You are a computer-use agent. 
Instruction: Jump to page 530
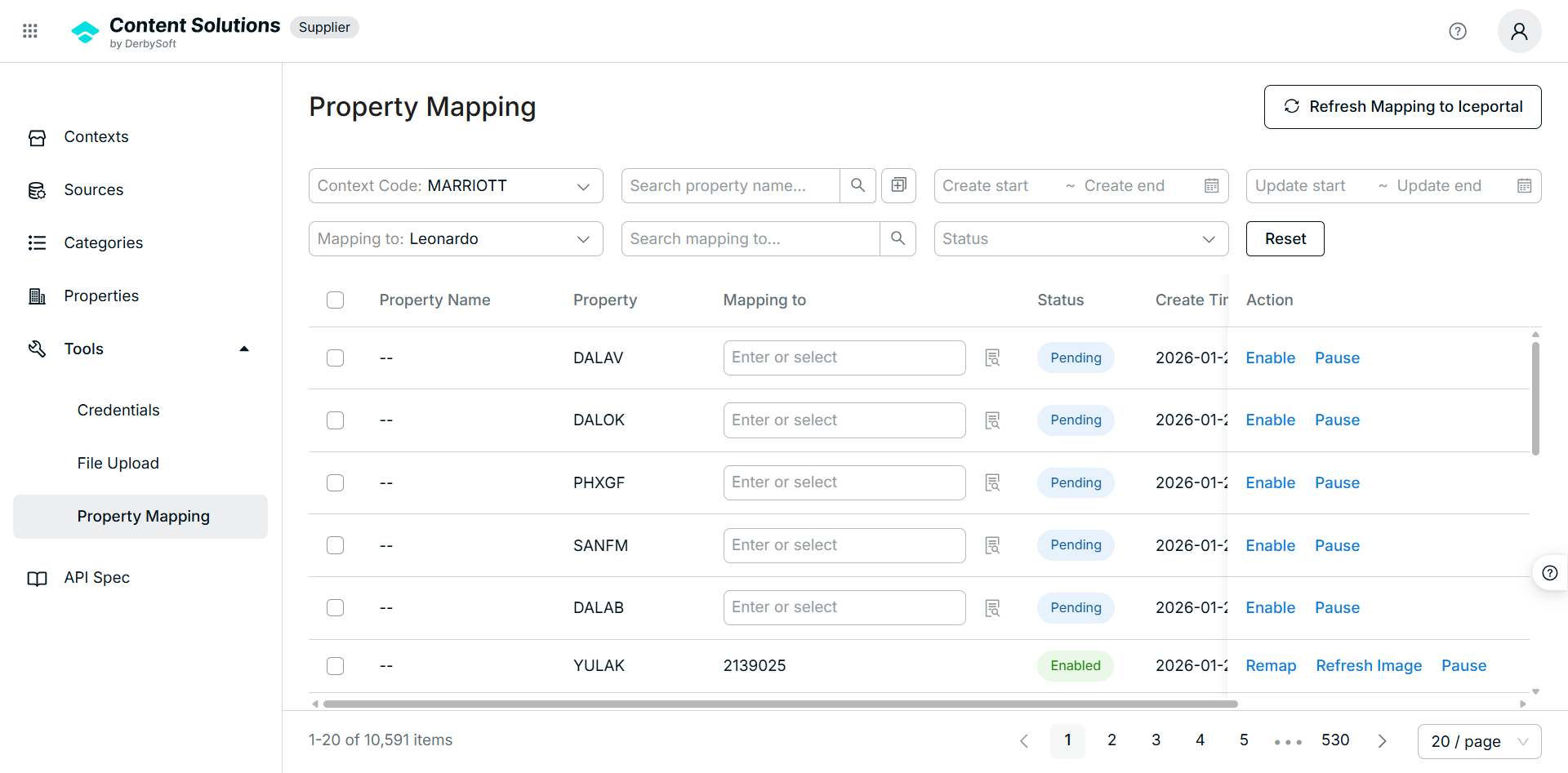pos(1335,740)
